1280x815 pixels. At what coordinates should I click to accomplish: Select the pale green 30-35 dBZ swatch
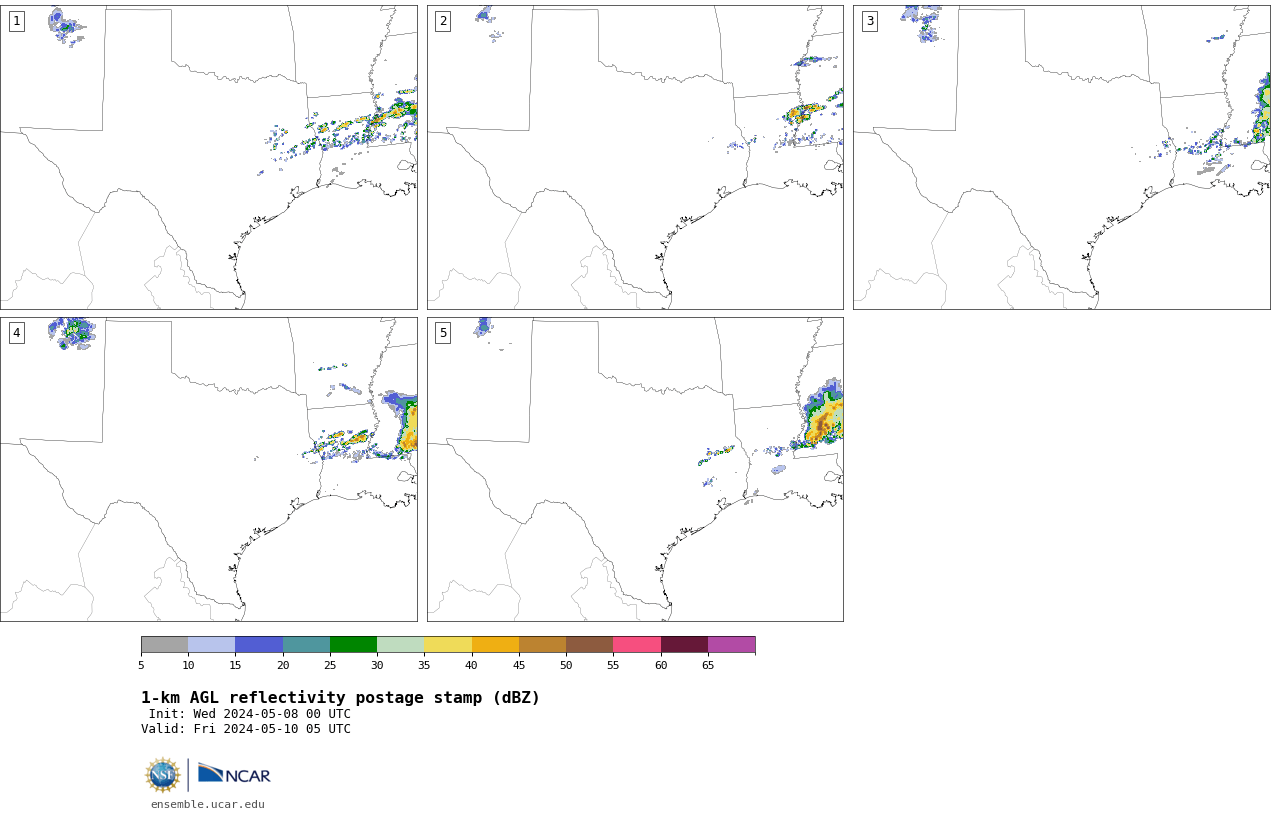point(401,645)
